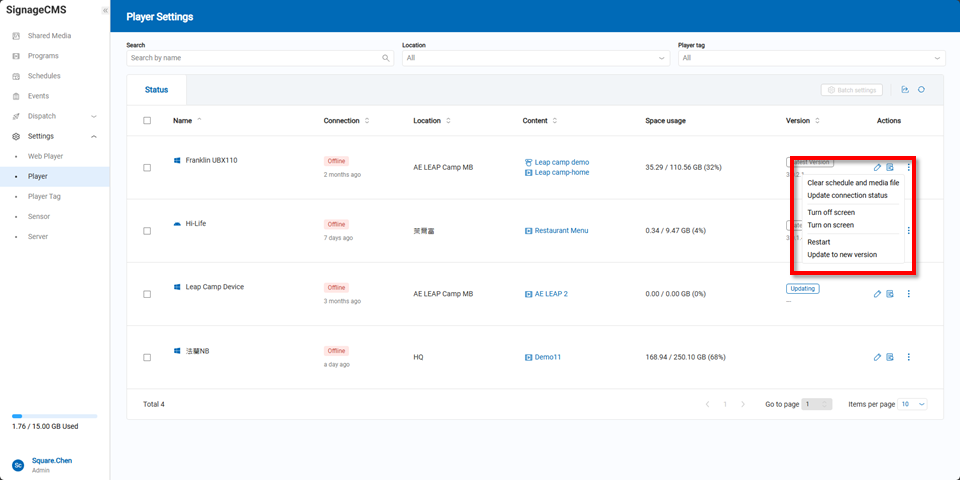Collapse the sidebar with the double-chevron icon
This screenshot has width=960, height=480.
[105, 10]
